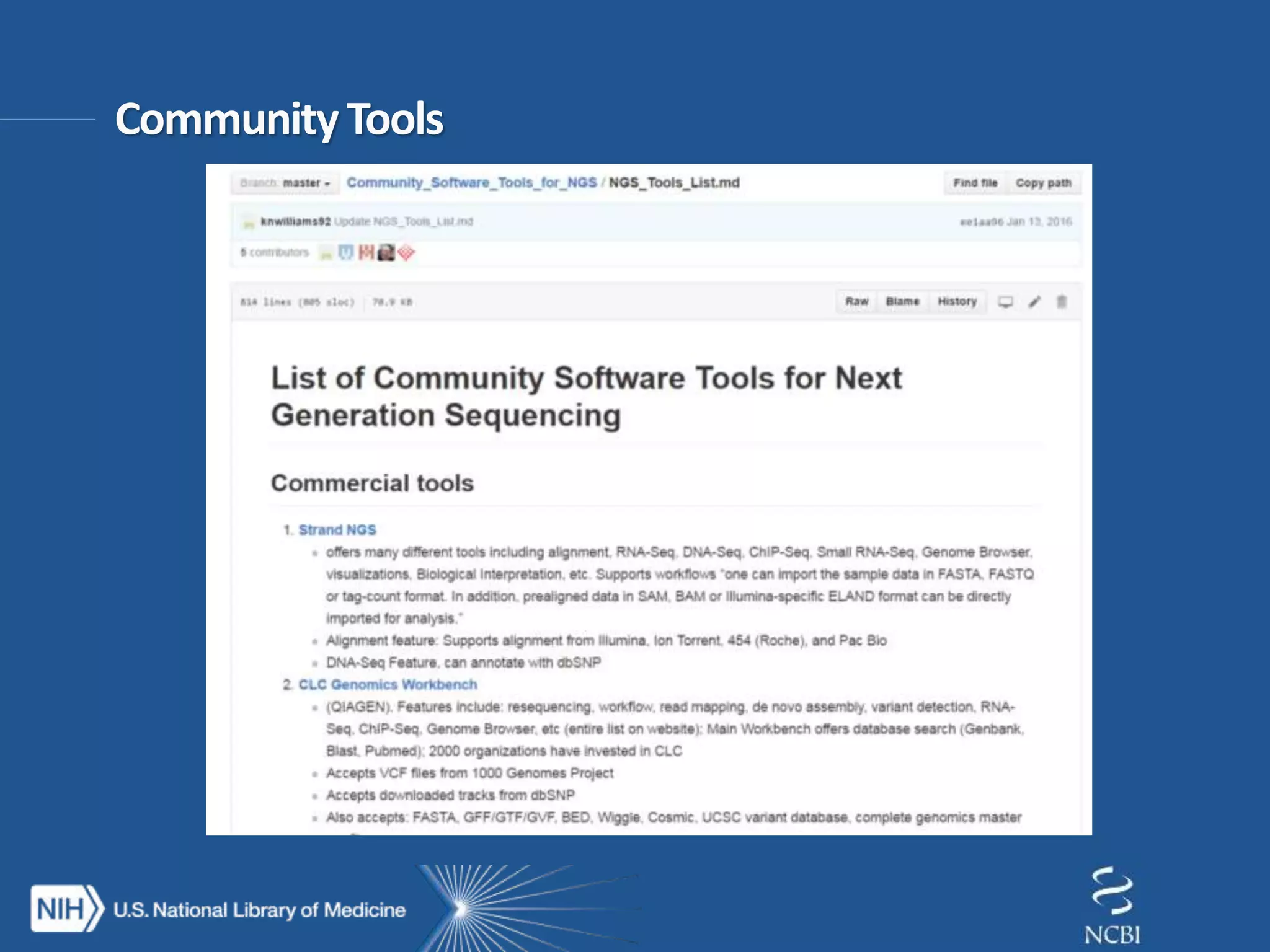Open the CLC Genomics Workbench link
This screenshot has height=952, width=1270.
click(388, 685)
